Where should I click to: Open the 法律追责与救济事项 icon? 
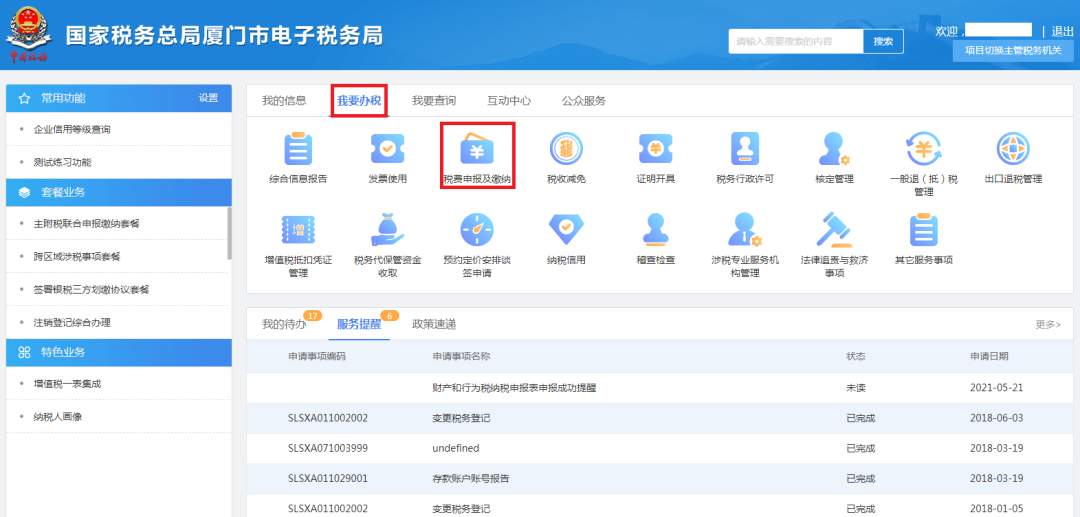tap(834, 231)
